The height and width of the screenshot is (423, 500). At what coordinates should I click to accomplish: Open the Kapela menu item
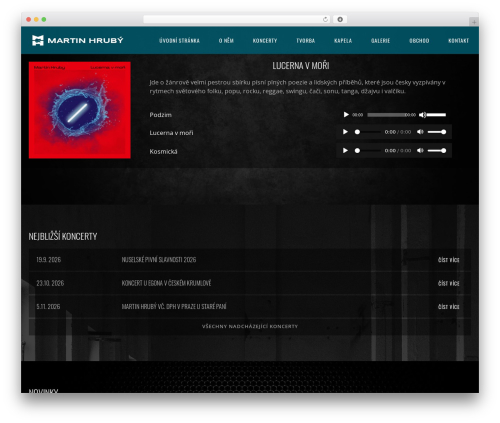[343, 41]
